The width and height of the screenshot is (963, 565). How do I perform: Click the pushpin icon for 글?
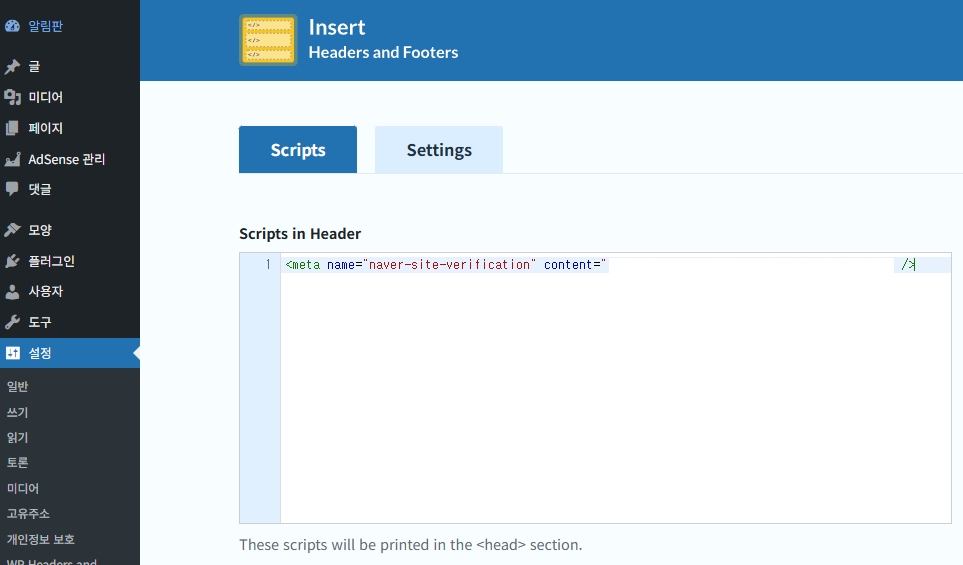tap(12, 67)
